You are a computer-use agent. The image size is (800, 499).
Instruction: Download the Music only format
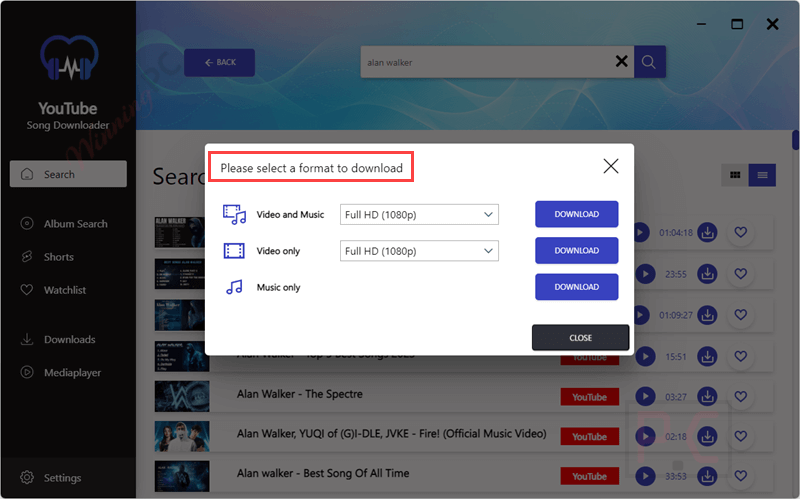(577, 287)
